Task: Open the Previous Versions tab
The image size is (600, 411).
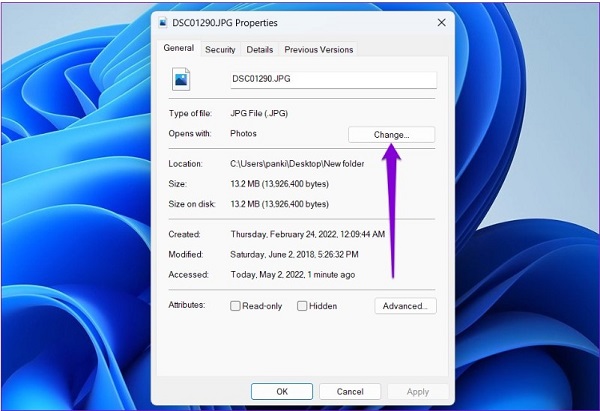Action: pyautogui.click(x=319, y=50)
